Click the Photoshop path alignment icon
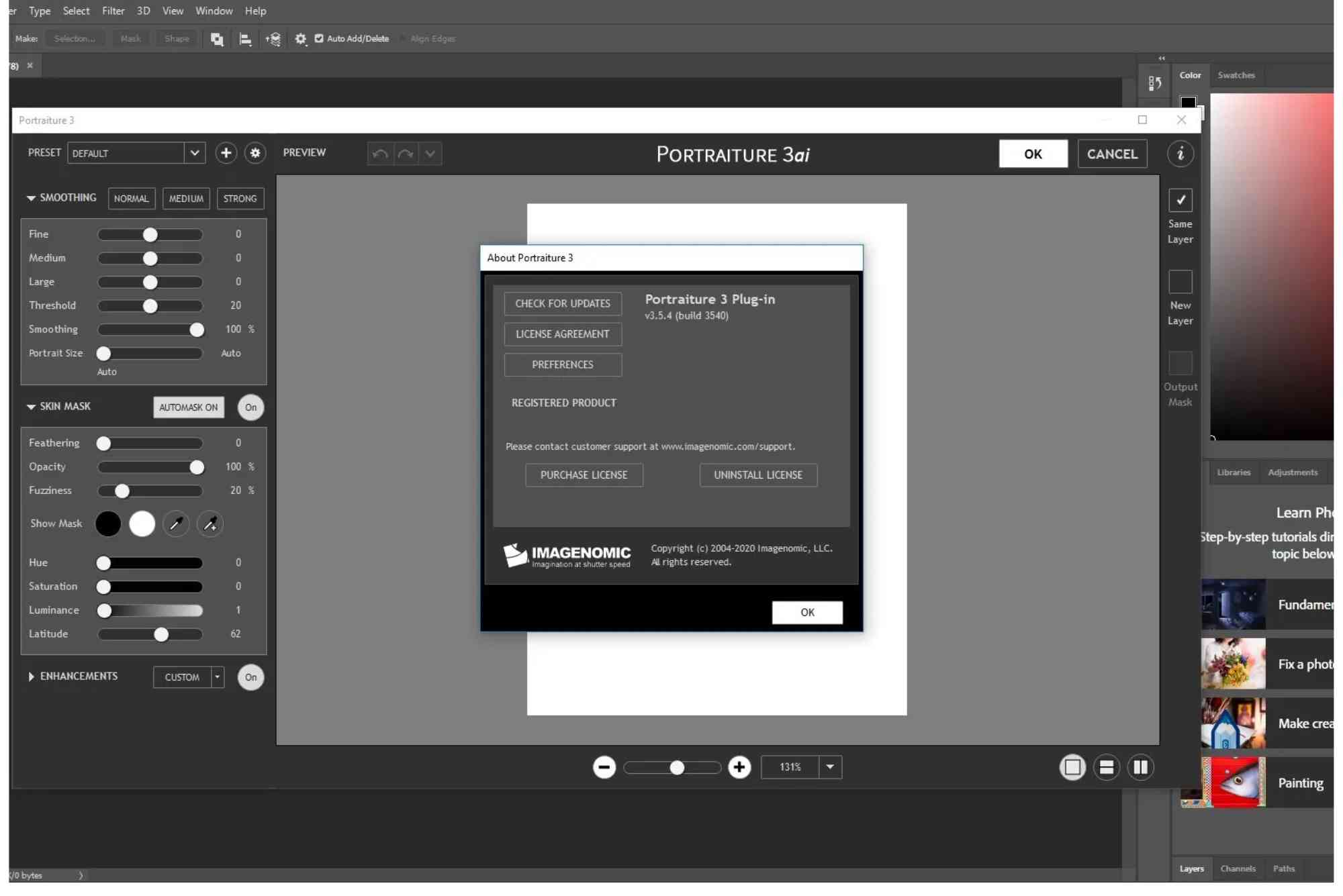Viewport: 1343px width, 896px height. [x=245, y=39]
